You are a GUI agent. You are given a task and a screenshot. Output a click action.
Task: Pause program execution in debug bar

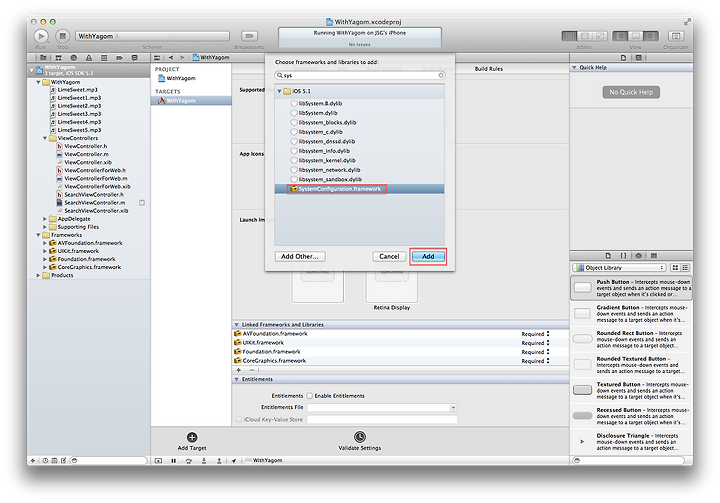click(174, 460)
